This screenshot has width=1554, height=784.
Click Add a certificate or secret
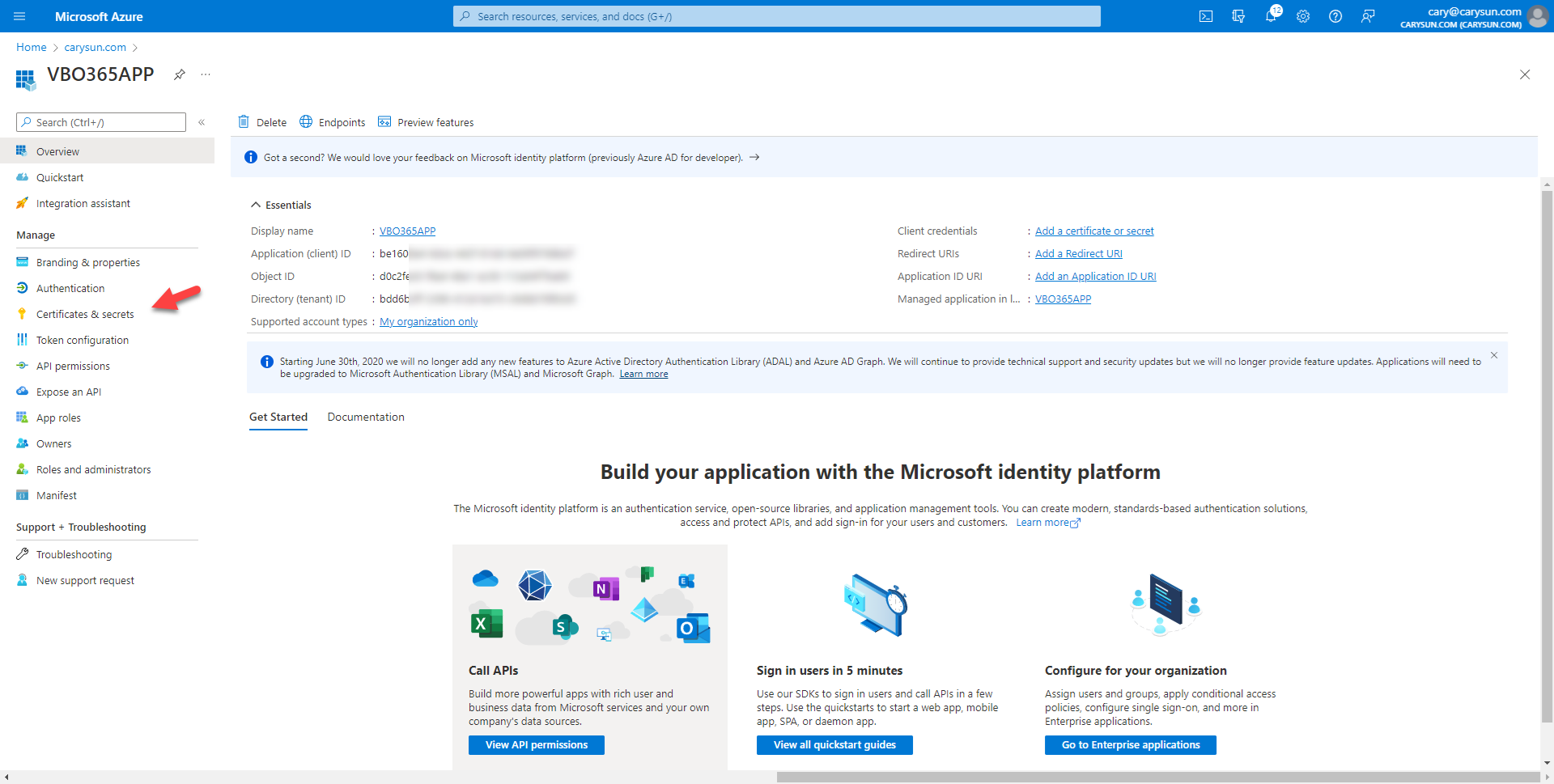coord(1094,231)
